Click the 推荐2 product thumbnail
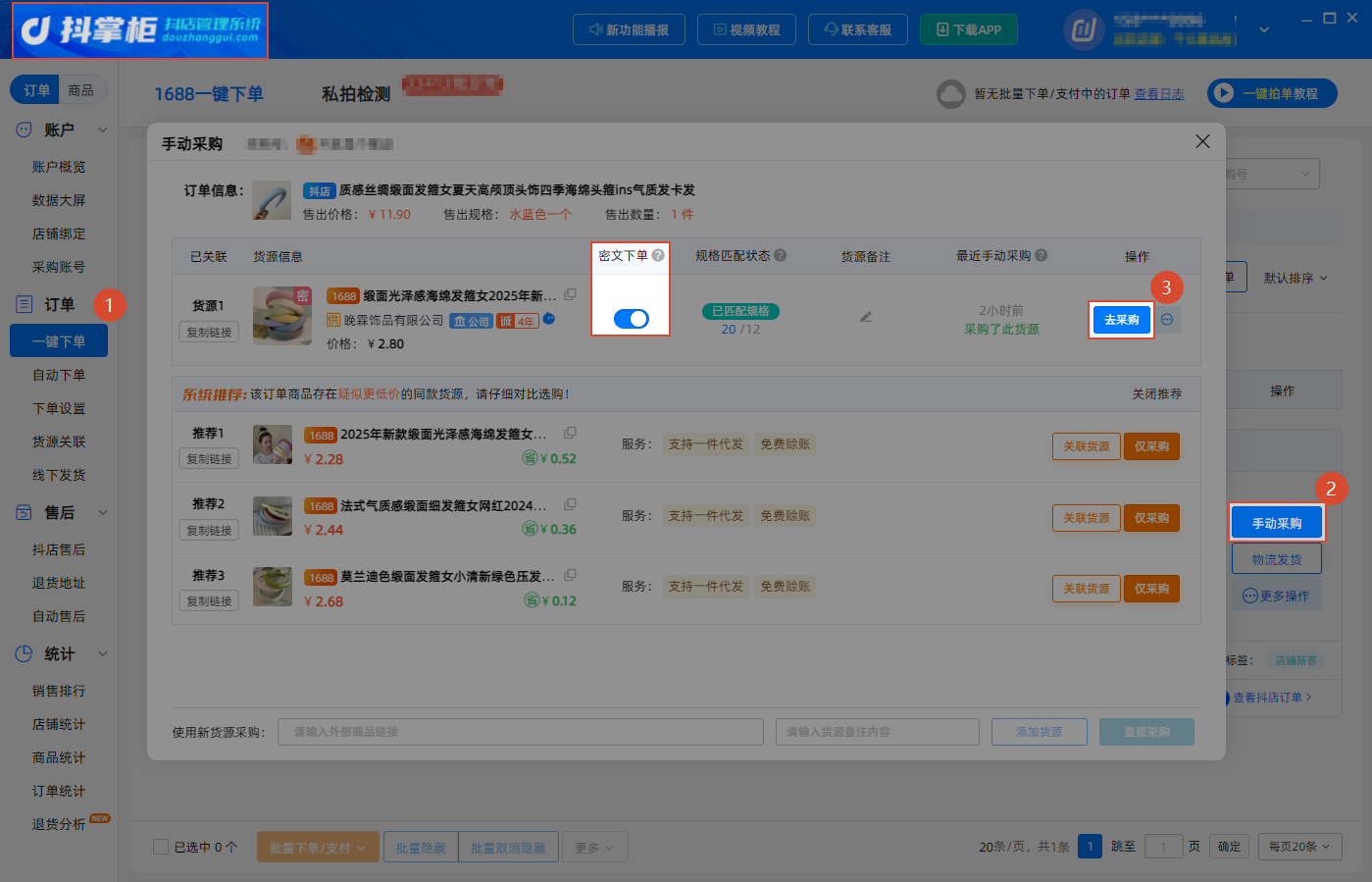1372x882 pixels. pos(273,515)
